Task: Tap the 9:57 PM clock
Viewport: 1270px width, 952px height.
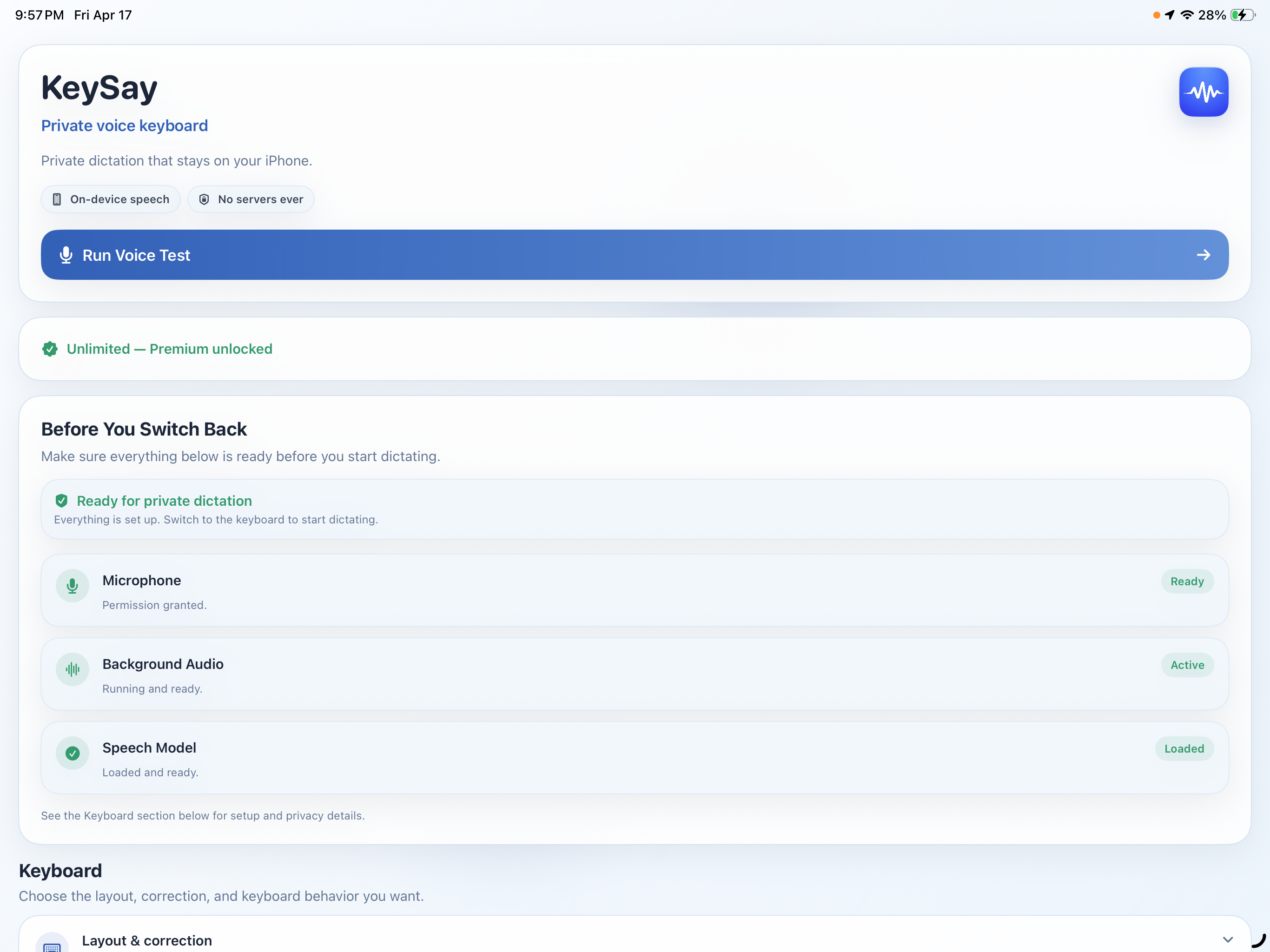Action: 39,15
